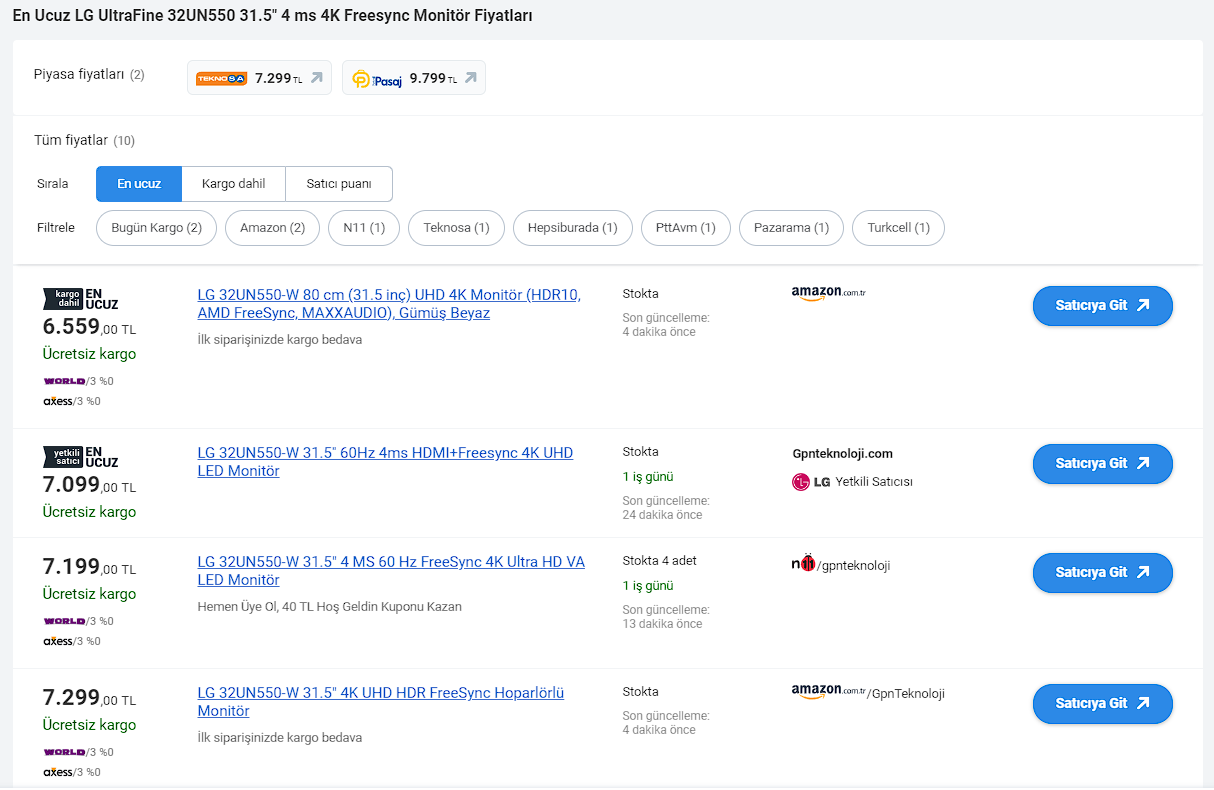Sort listings by Kargo dahil
Viewport: 1214px width, 790px height.
(x=233, y=184)
